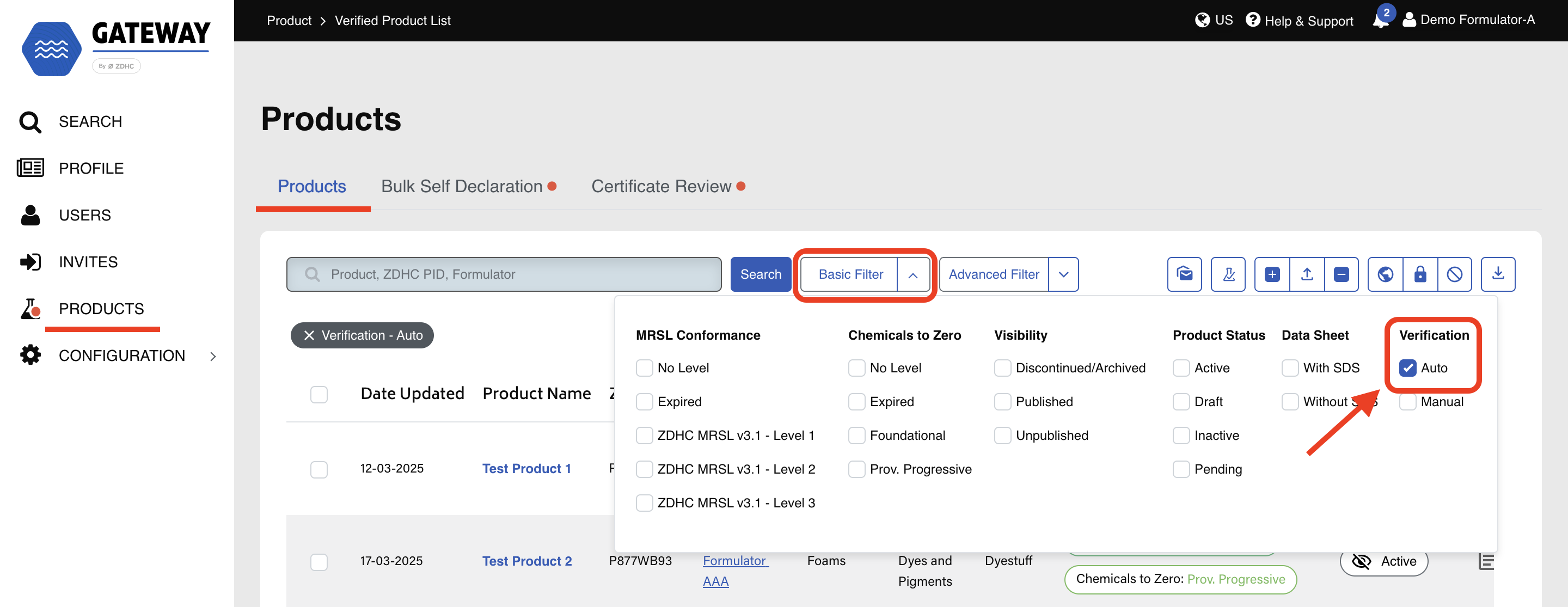The height and width of the screenshot is (607, 1568).
Task: Switch to the Products tab
Action: pos(311,186)
